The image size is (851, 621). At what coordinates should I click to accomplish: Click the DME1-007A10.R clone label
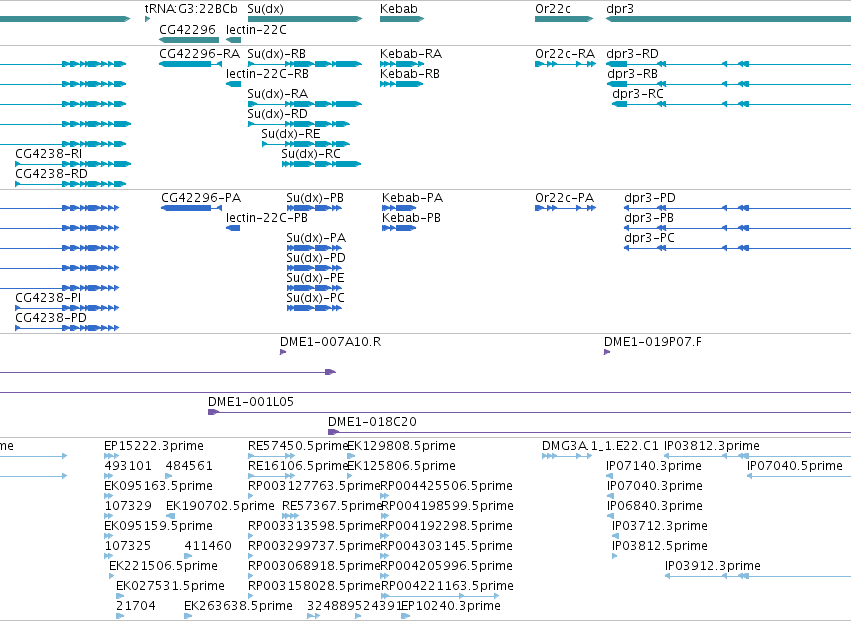pos(331,341)
